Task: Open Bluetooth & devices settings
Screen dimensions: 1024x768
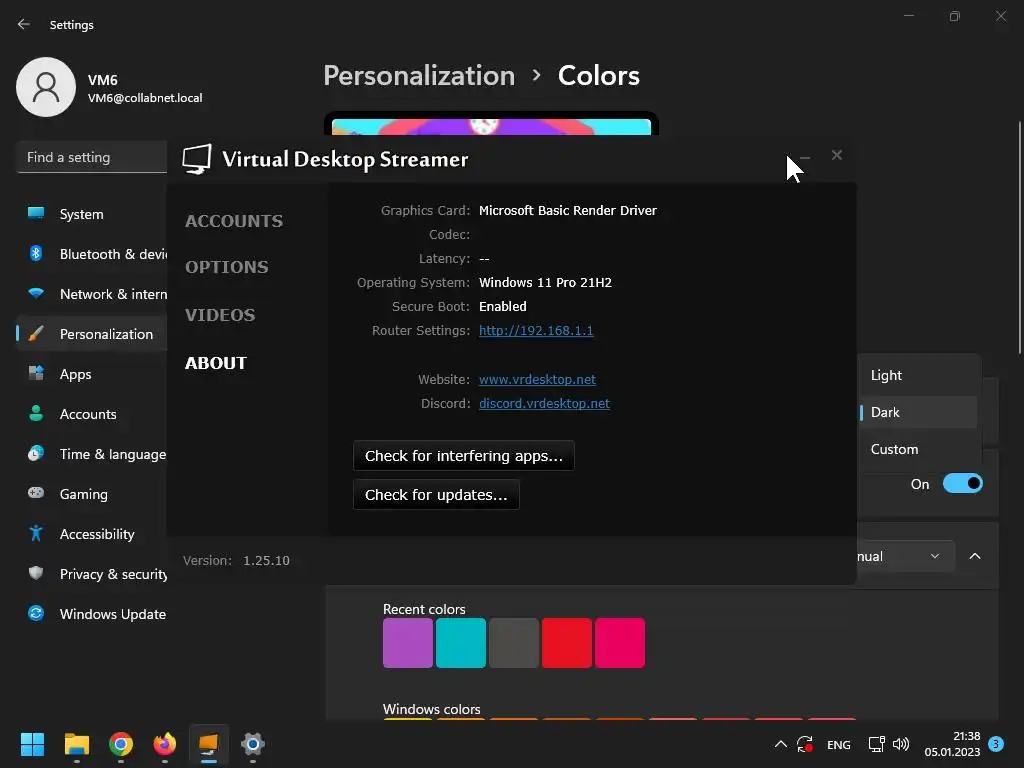Action: [x=91, y=254]
